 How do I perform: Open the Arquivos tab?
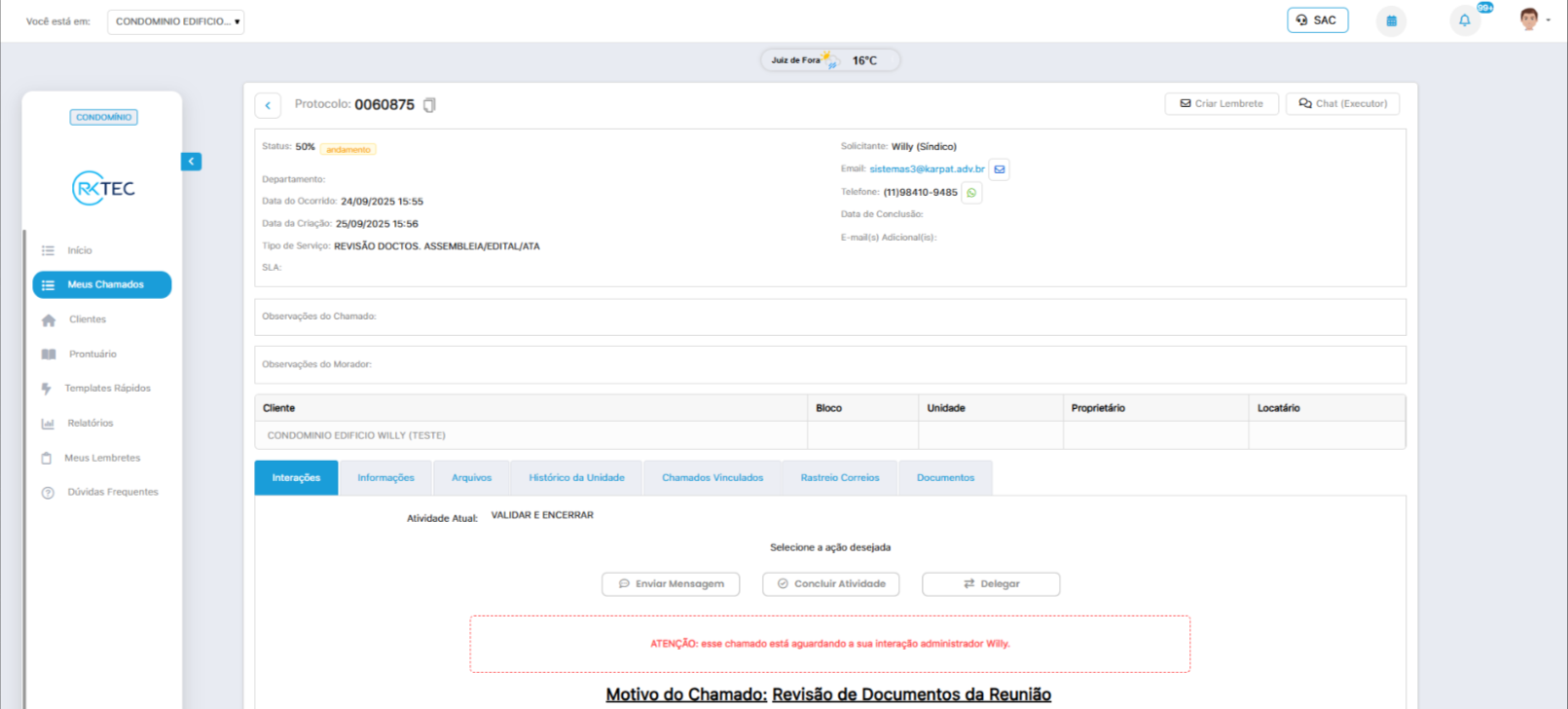point(471,478)
